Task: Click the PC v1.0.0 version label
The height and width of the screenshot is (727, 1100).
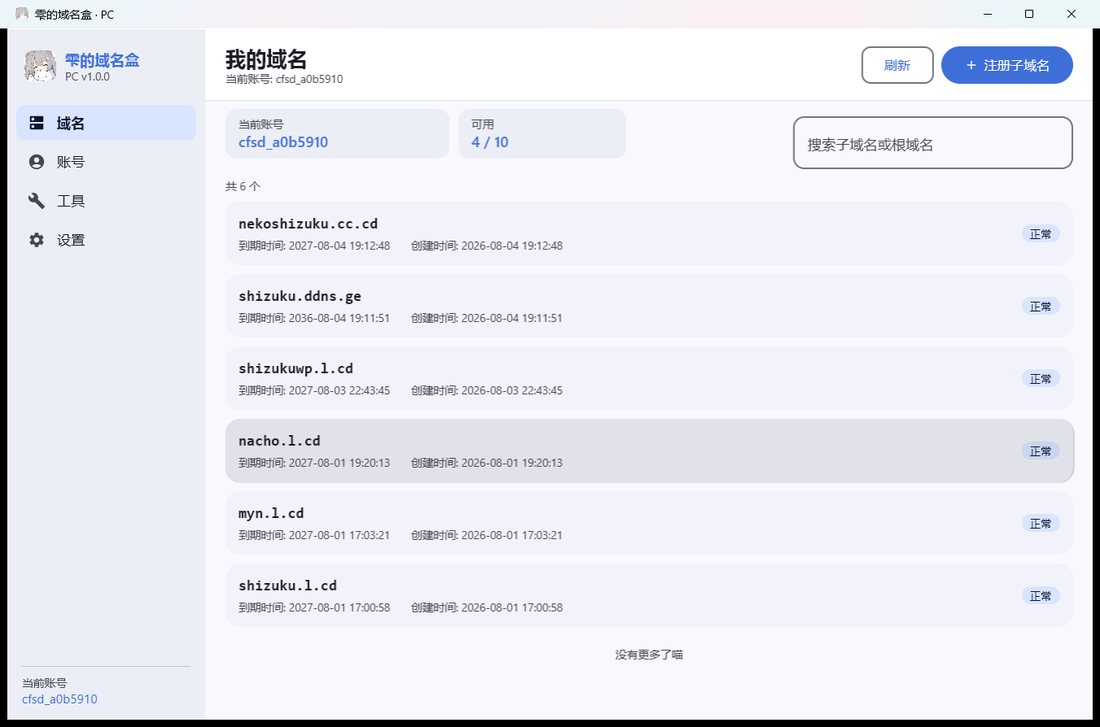Action: (88, 76)
